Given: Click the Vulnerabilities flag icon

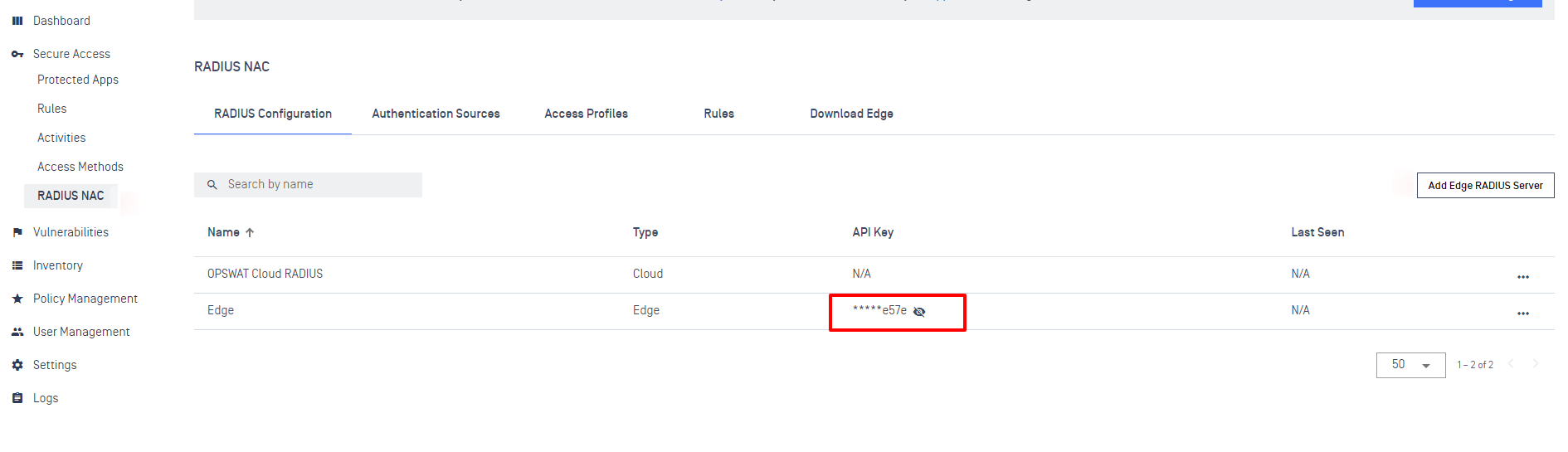Looking at the screenshot, I should [x=17, y=232].
